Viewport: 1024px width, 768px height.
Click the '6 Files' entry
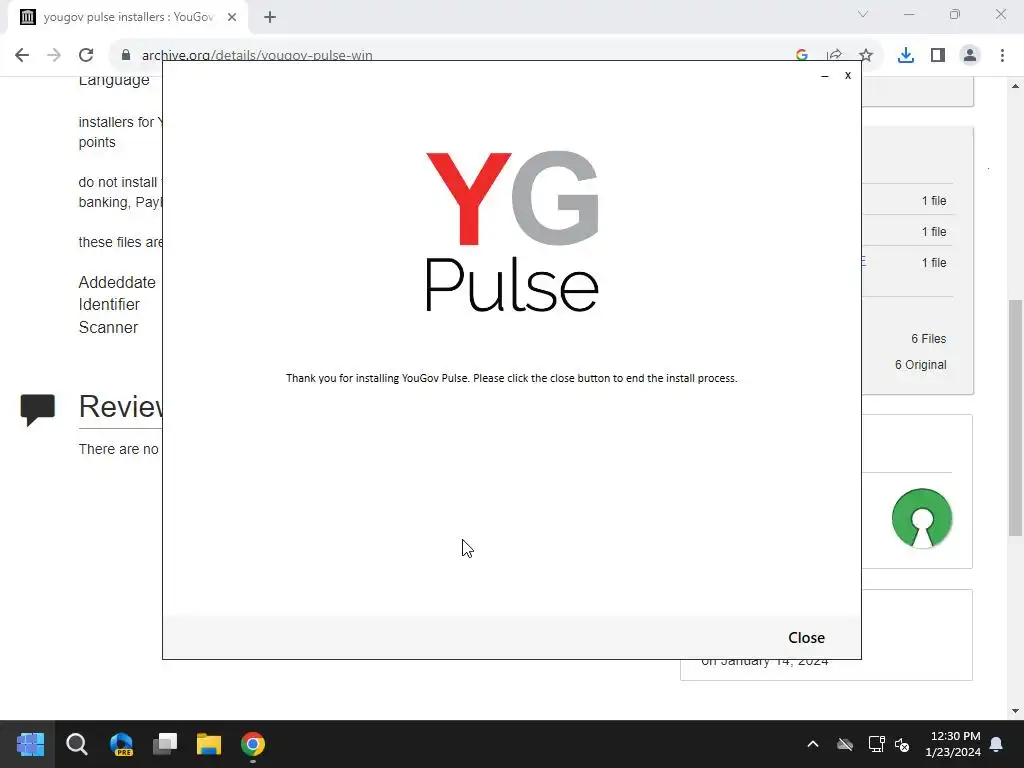pyautogui.click(x=928, y=338)
